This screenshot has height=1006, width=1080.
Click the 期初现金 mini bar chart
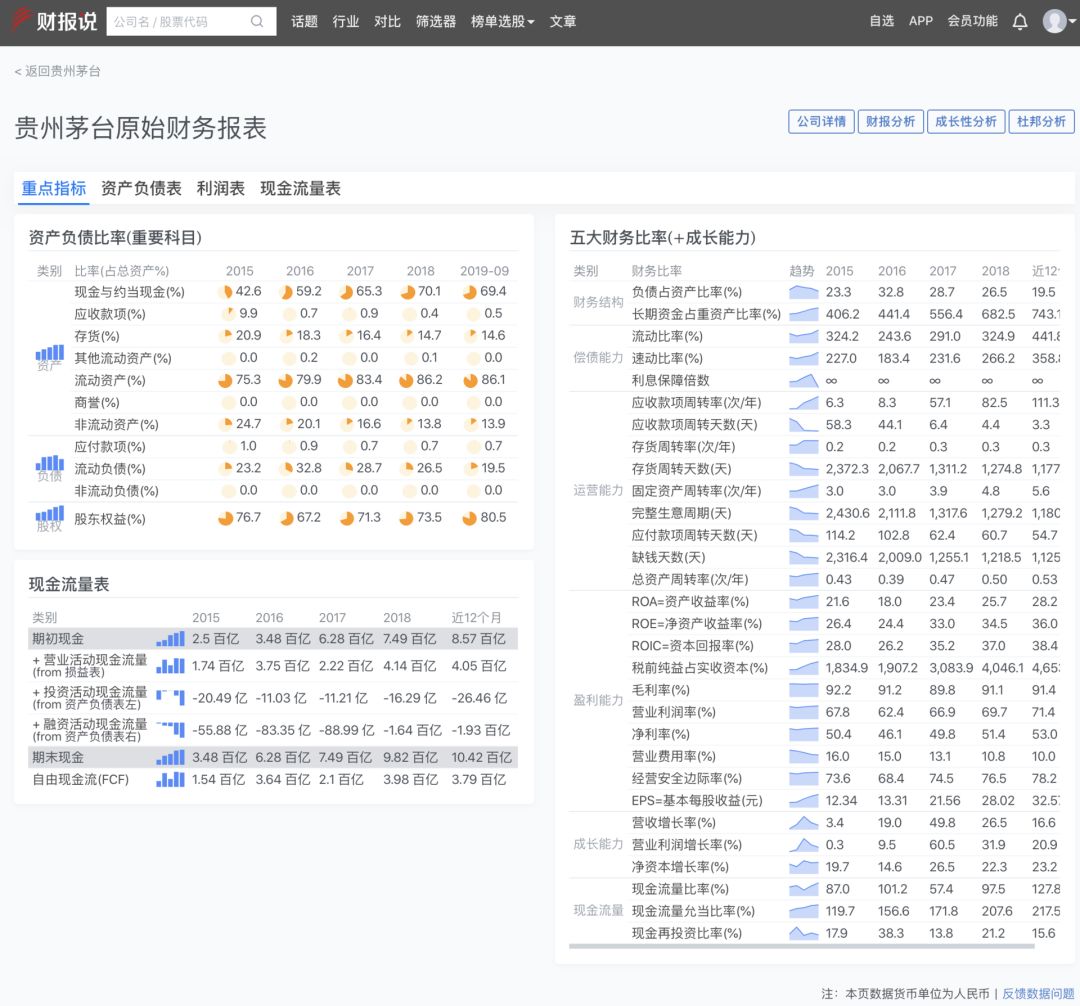coord(170,639)
